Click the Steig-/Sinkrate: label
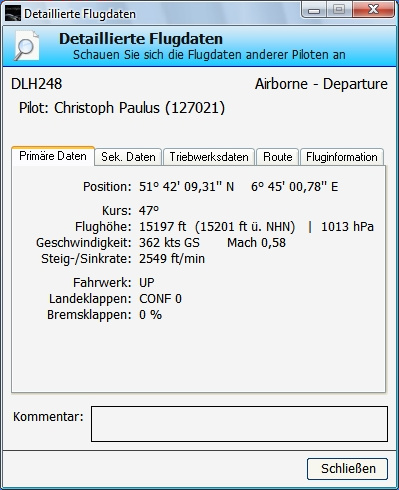The height and width of the screenshot is (490, 399). pos(86,259)
